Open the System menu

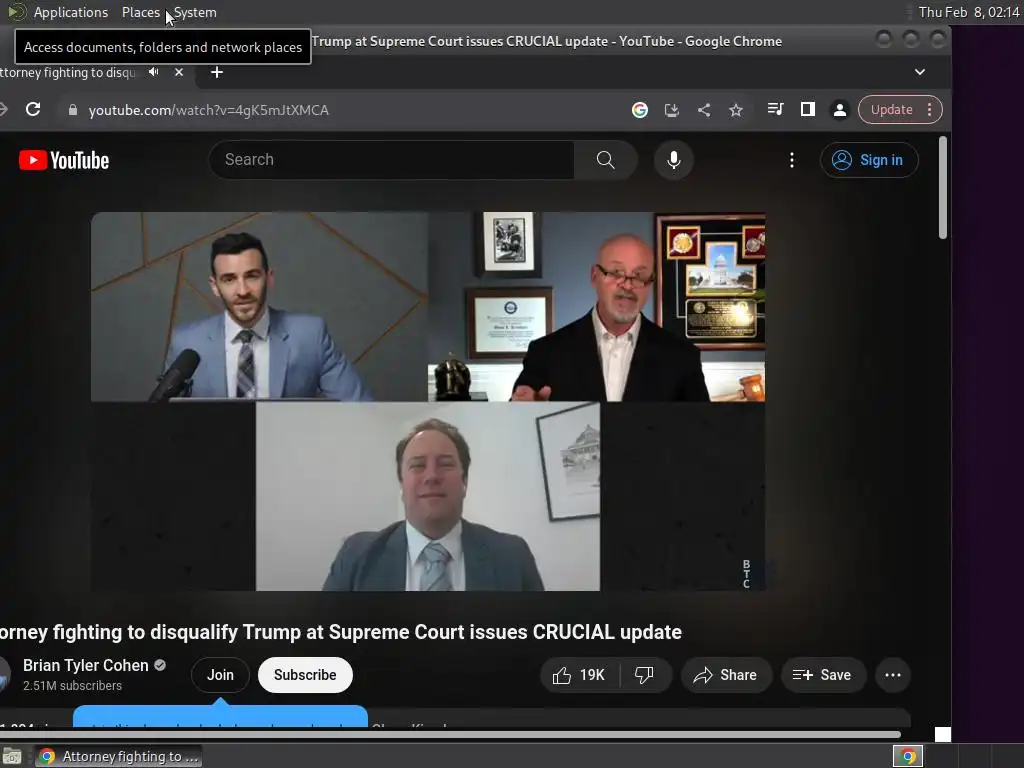point(195,12)
